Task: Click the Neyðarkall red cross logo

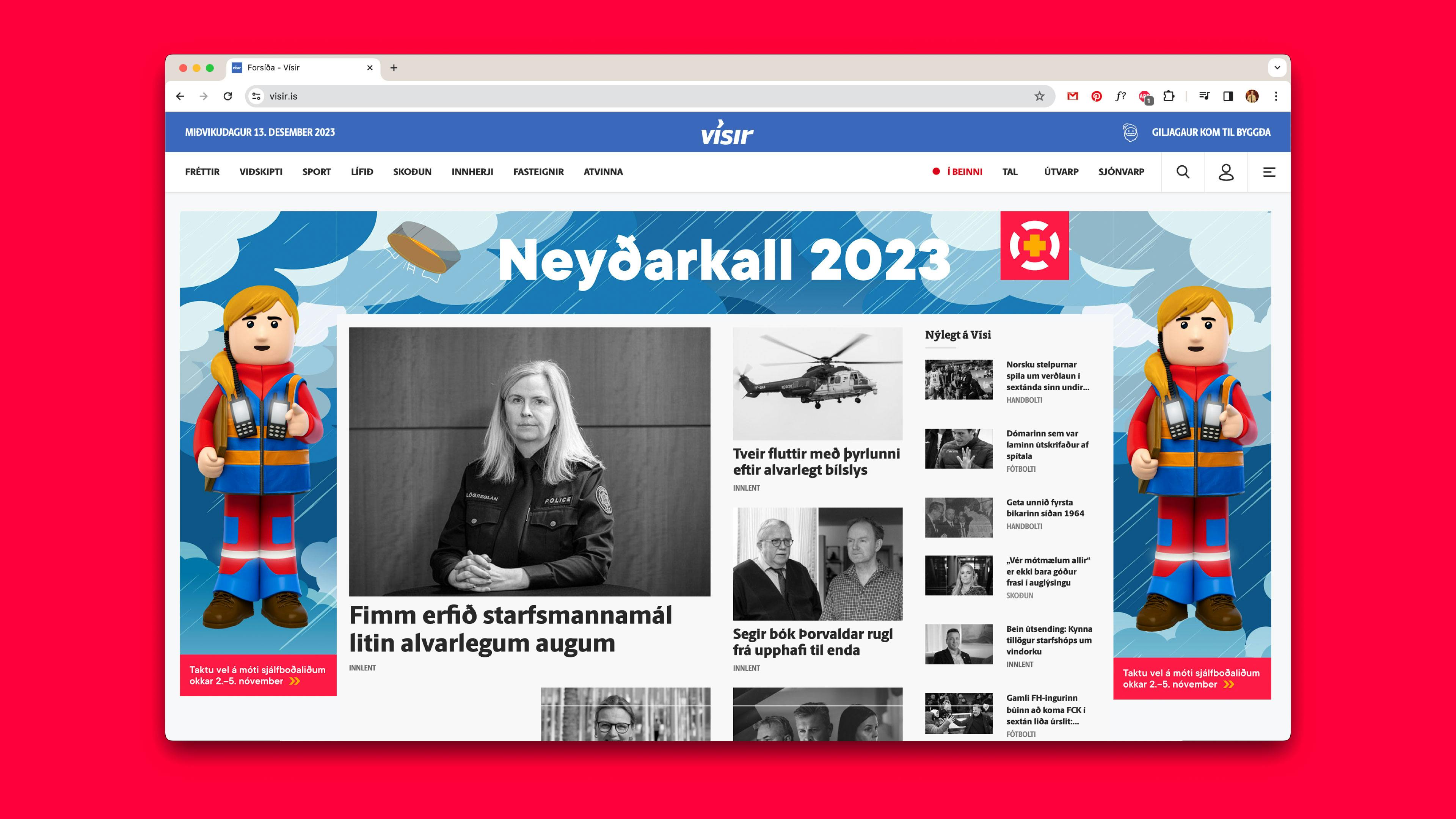Action: tap(1034, 245)
